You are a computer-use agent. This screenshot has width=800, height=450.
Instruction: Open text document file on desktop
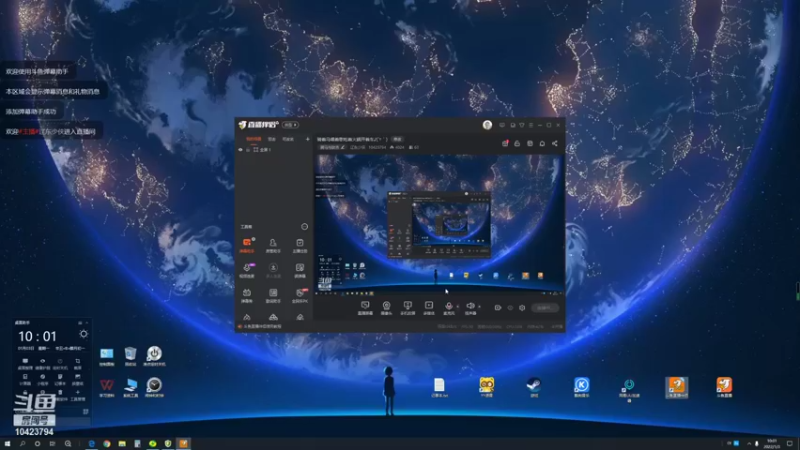tap(439, 387)
